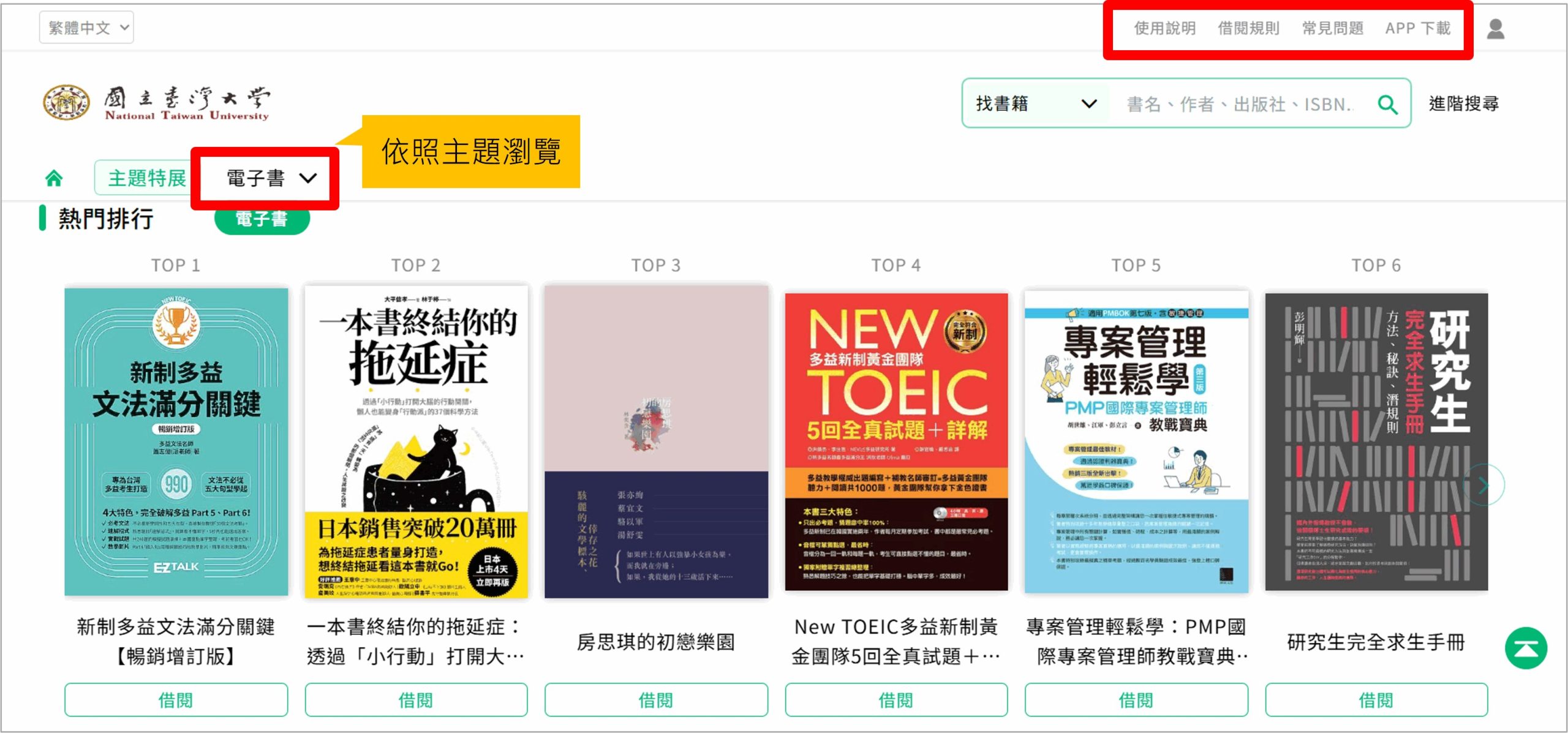Click the green back-to-top arrow button
1568x733 pixels.
1526,648
